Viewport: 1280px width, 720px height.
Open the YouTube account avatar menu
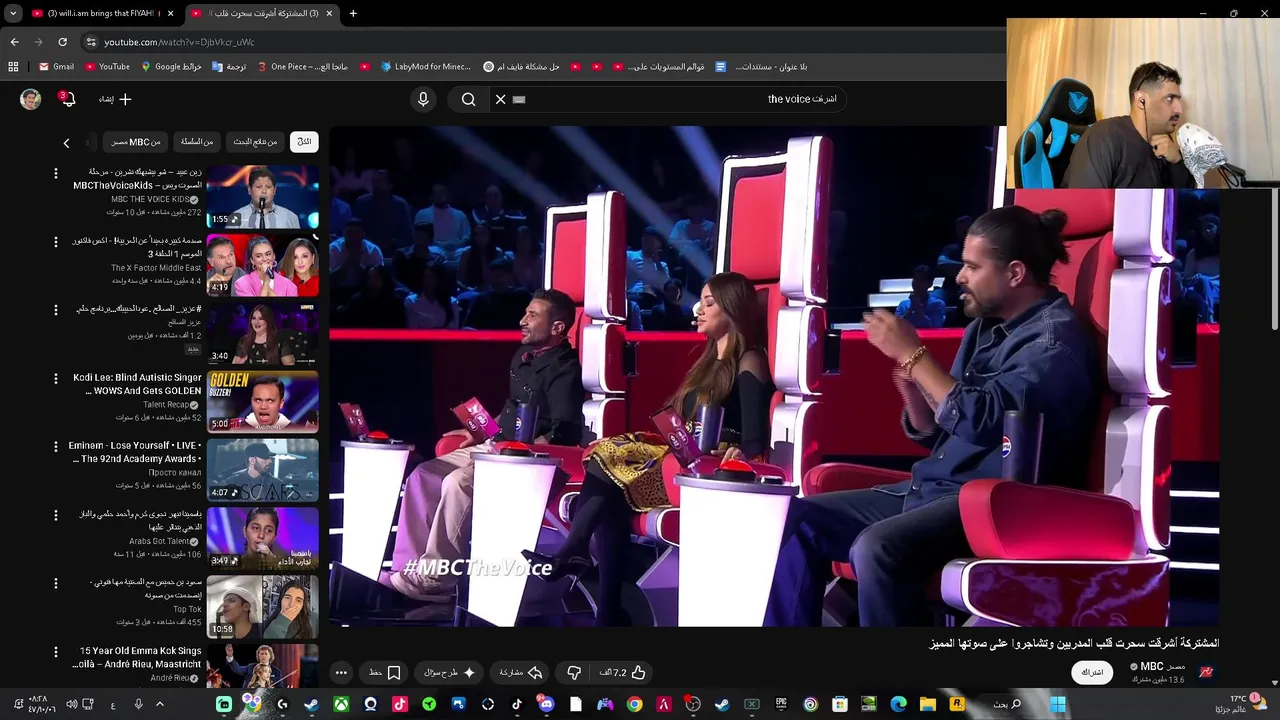point(31,99)
